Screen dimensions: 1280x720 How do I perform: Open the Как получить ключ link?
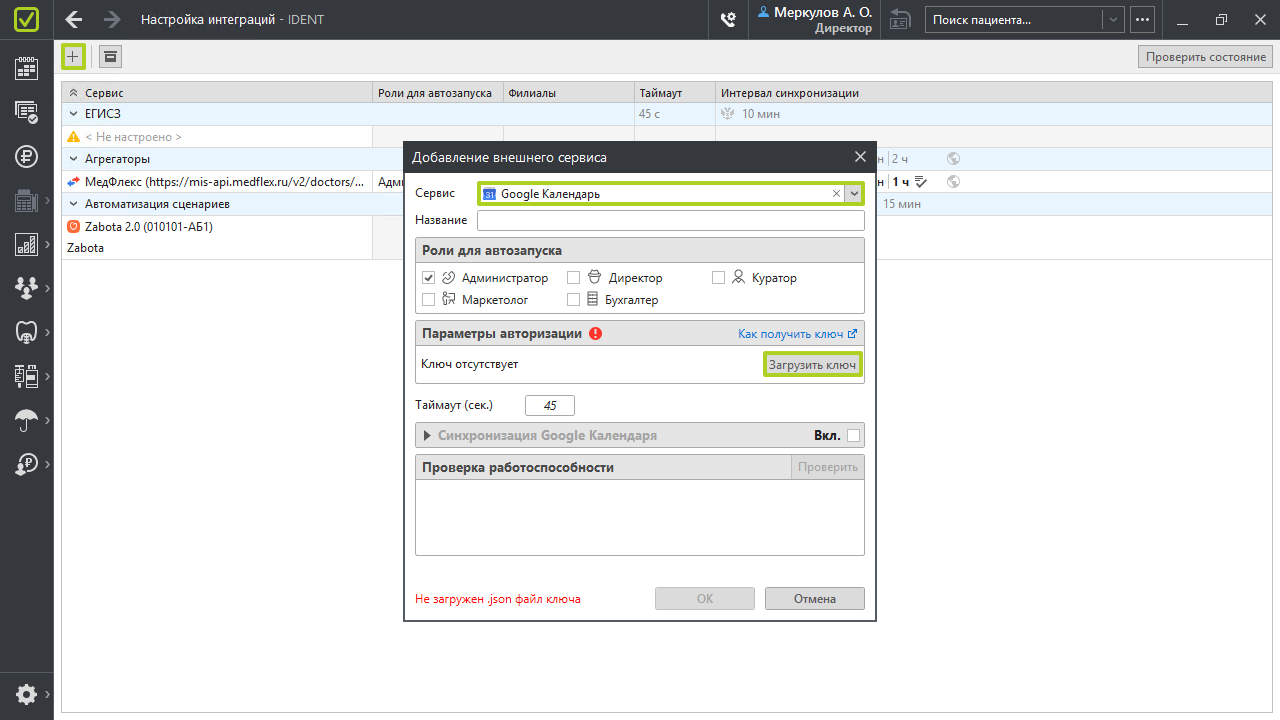(797, 334)
